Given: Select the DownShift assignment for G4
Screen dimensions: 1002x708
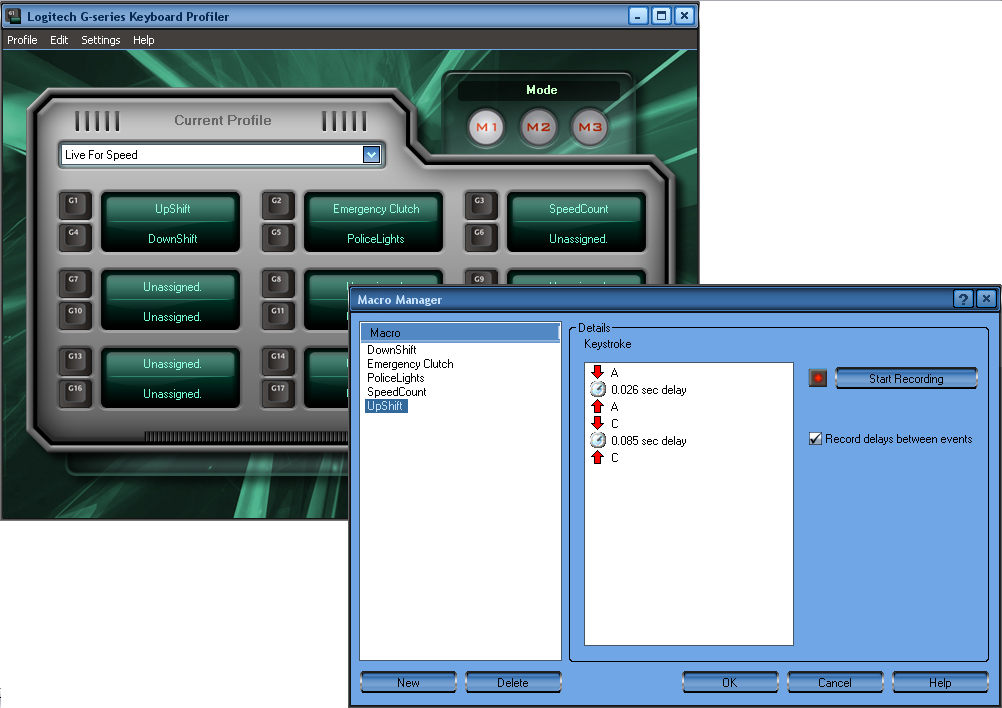Looking at the screenshot, I should coord(173,238).
